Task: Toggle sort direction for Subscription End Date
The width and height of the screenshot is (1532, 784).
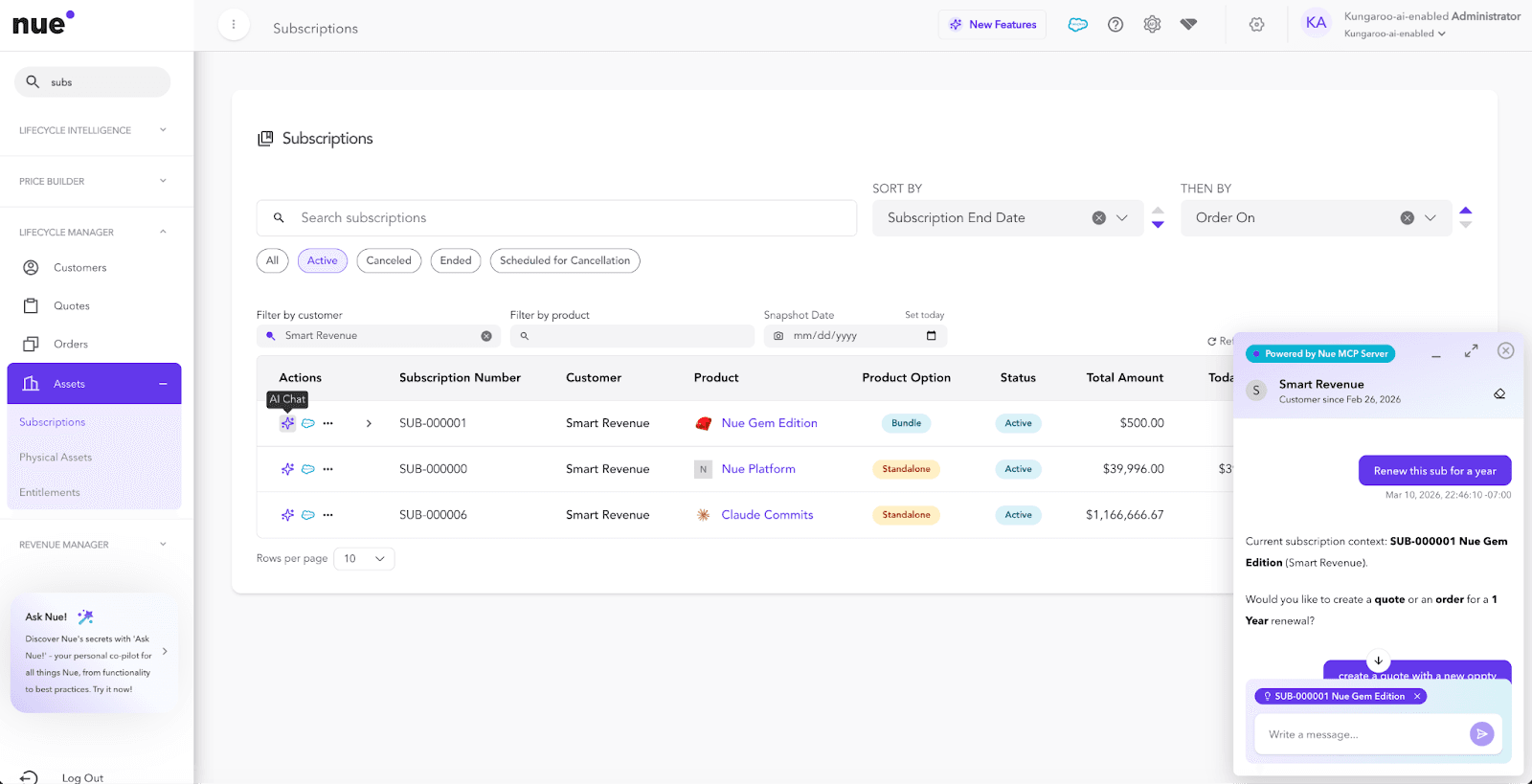Action: [1159, 218]
